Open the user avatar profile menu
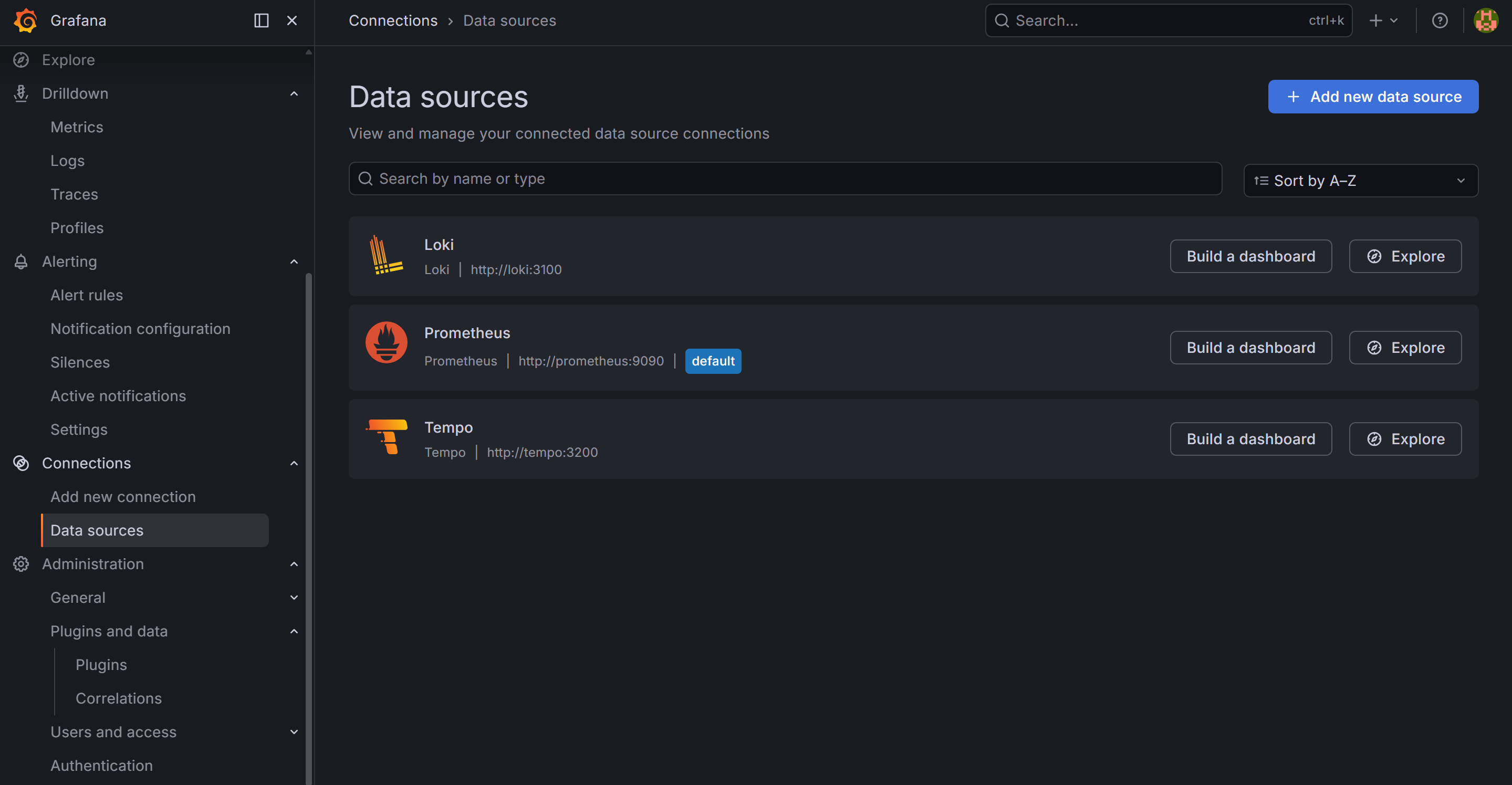This screenshot has width=1512, height=785. (1486, 20)
